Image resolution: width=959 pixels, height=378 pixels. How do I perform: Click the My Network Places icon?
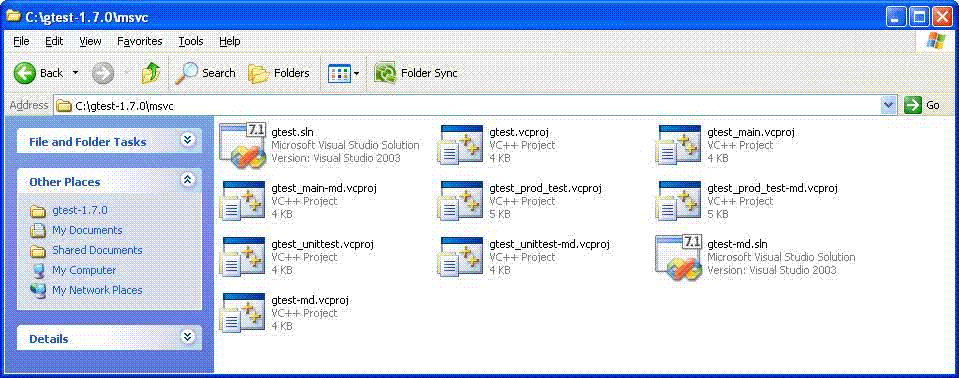[x=38, y=291]
